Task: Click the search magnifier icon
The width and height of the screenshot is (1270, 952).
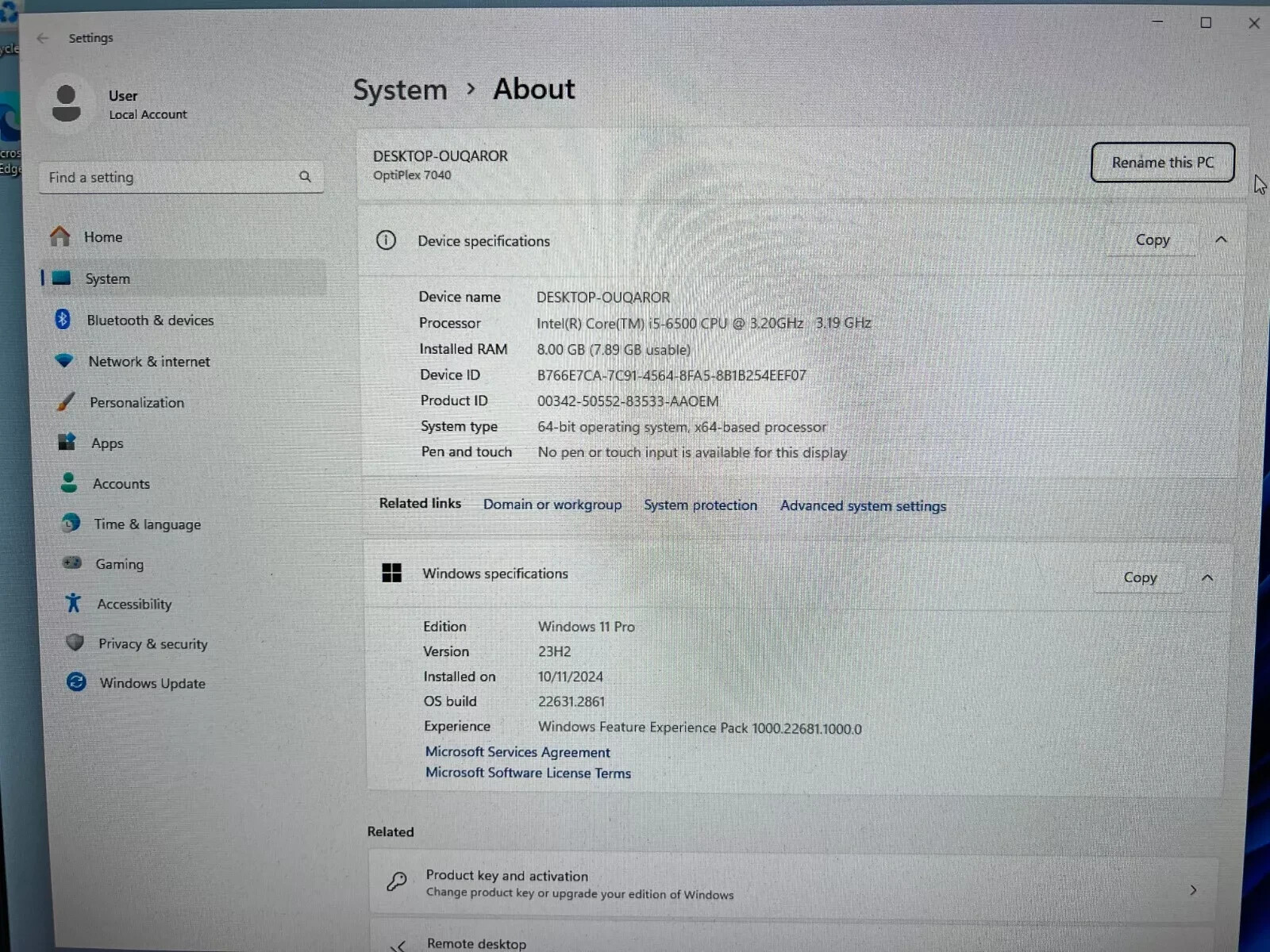Action: (305, 176)
